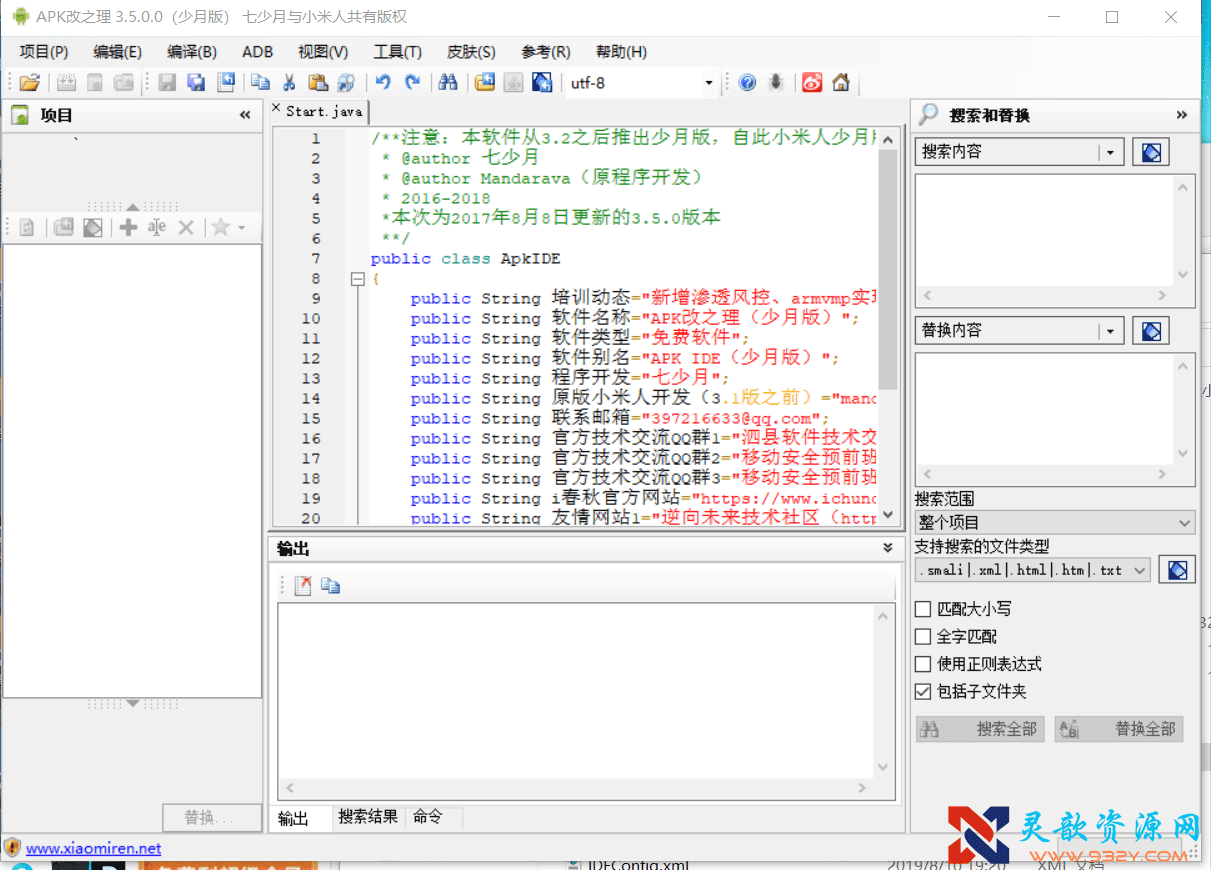The height and width of the screenshot is (870, 1211).
Task: Click the paste clipboard icon
Action: tap(318, 83)
